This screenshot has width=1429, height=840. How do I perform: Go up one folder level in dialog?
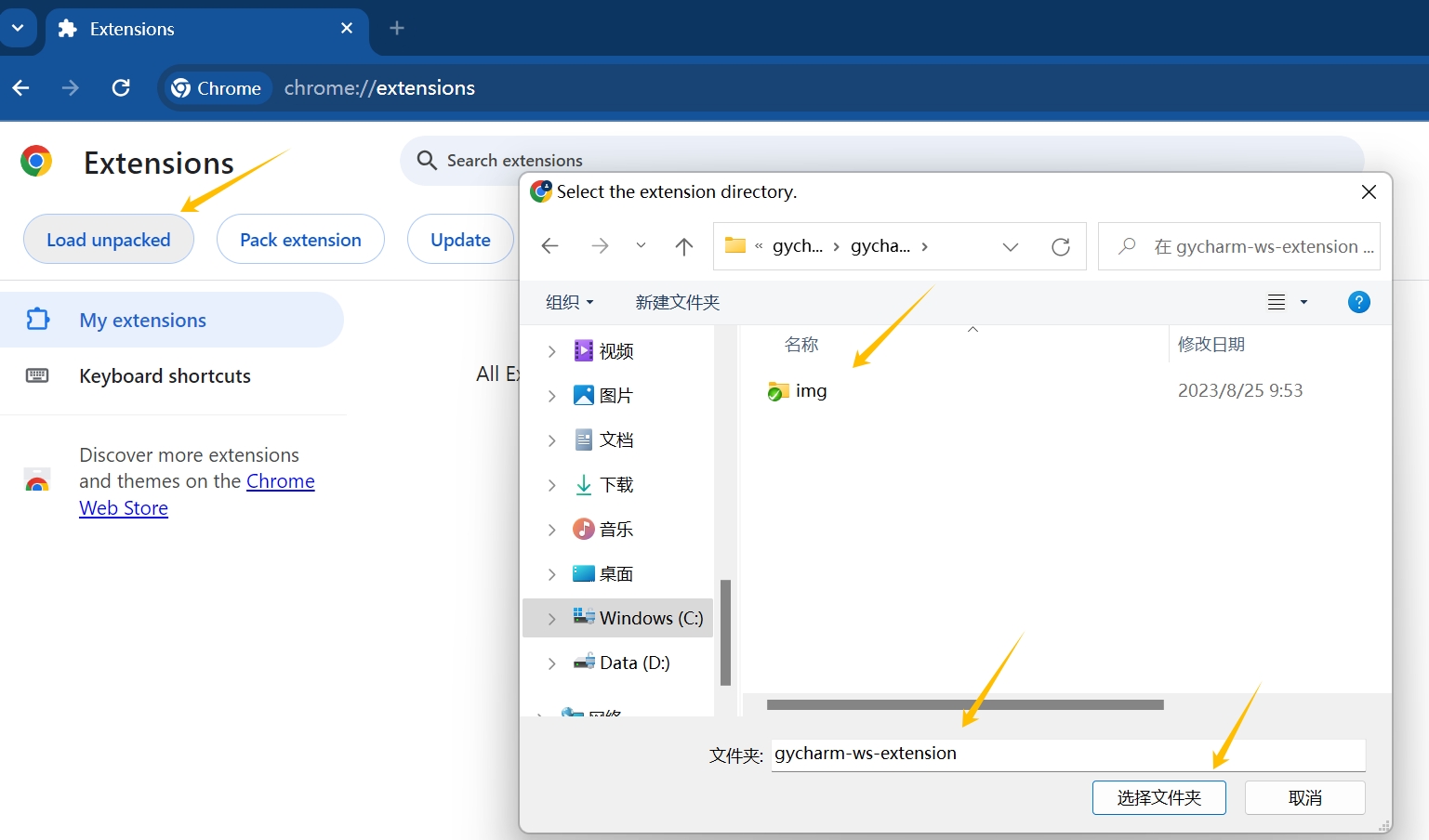tap(684, 246)
